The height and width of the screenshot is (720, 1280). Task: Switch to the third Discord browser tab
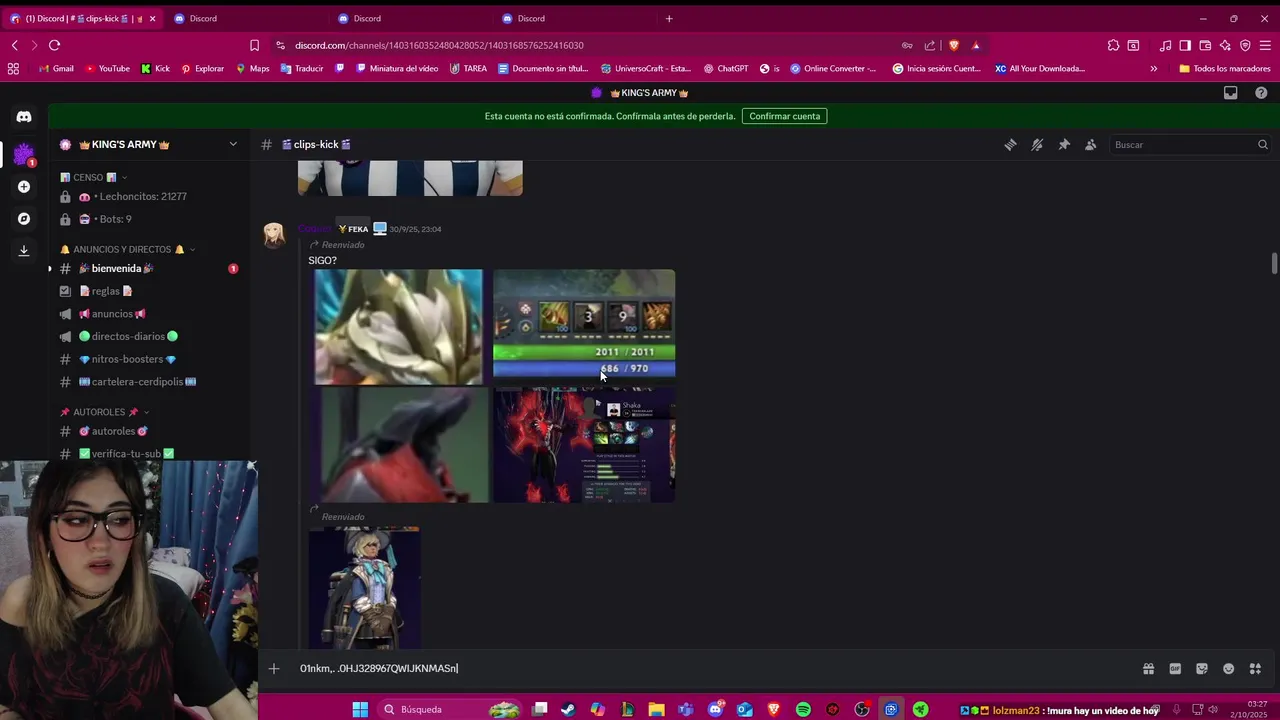point(410,18)
